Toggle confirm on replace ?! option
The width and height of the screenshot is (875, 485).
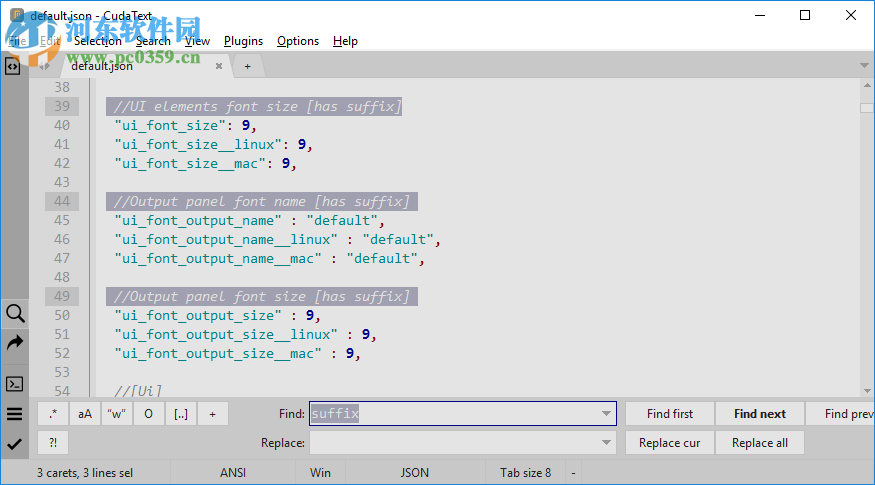point(53,443)
